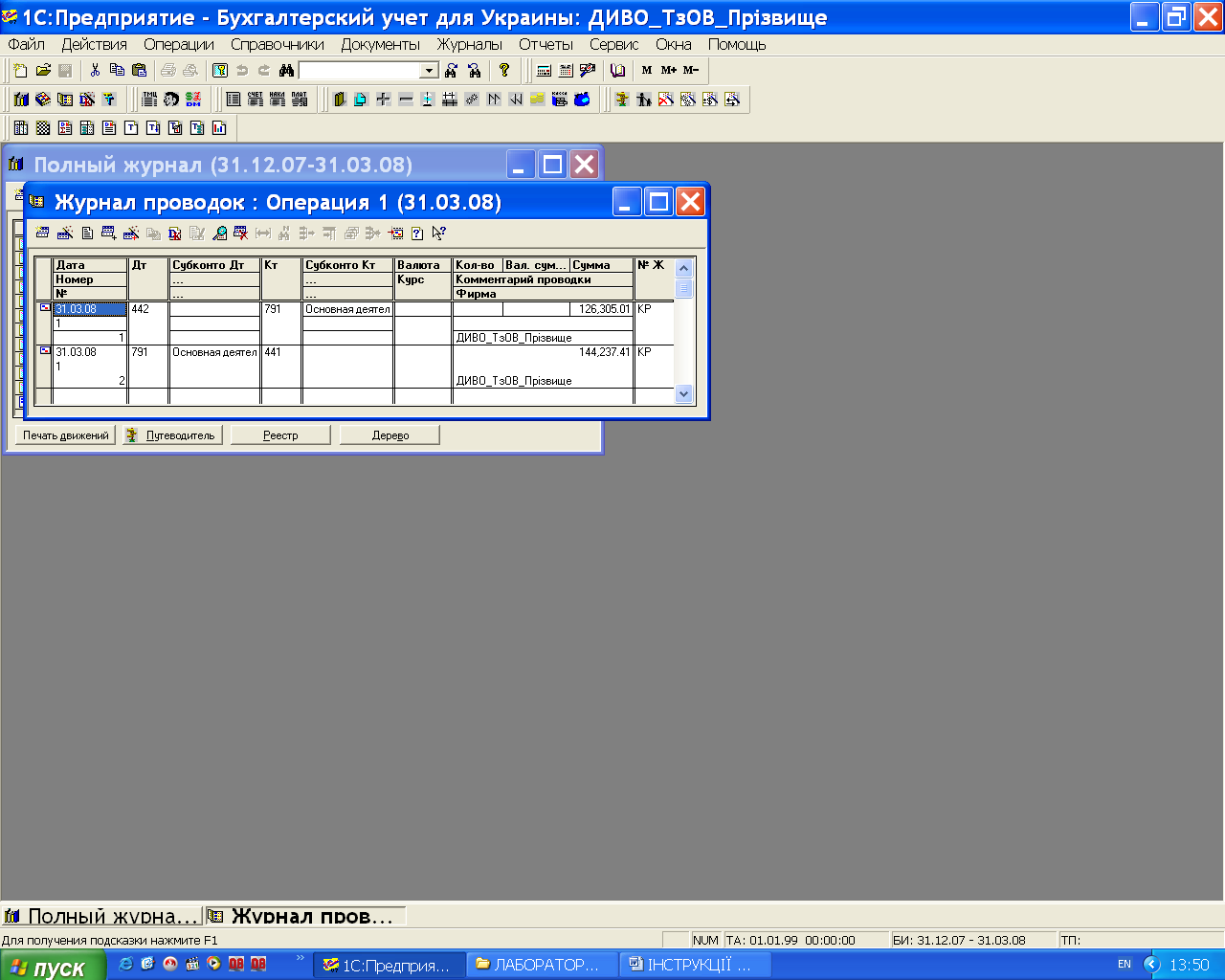Open the Отчеты menu
The height and width of the screenshot is (980, 1225).
(546, 44)
